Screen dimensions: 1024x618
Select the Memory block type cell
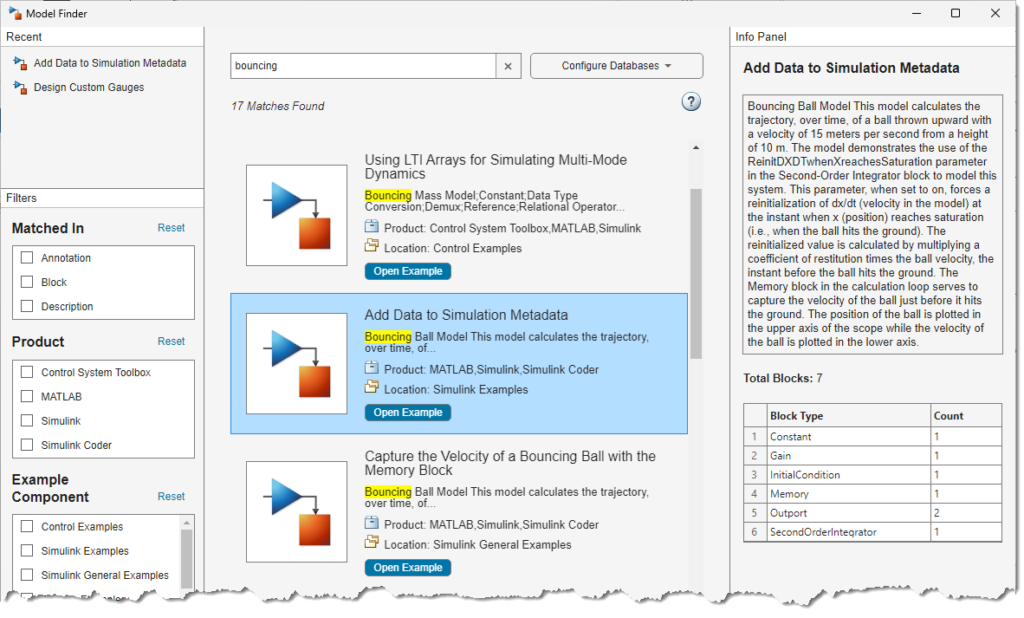coord(848,494)
